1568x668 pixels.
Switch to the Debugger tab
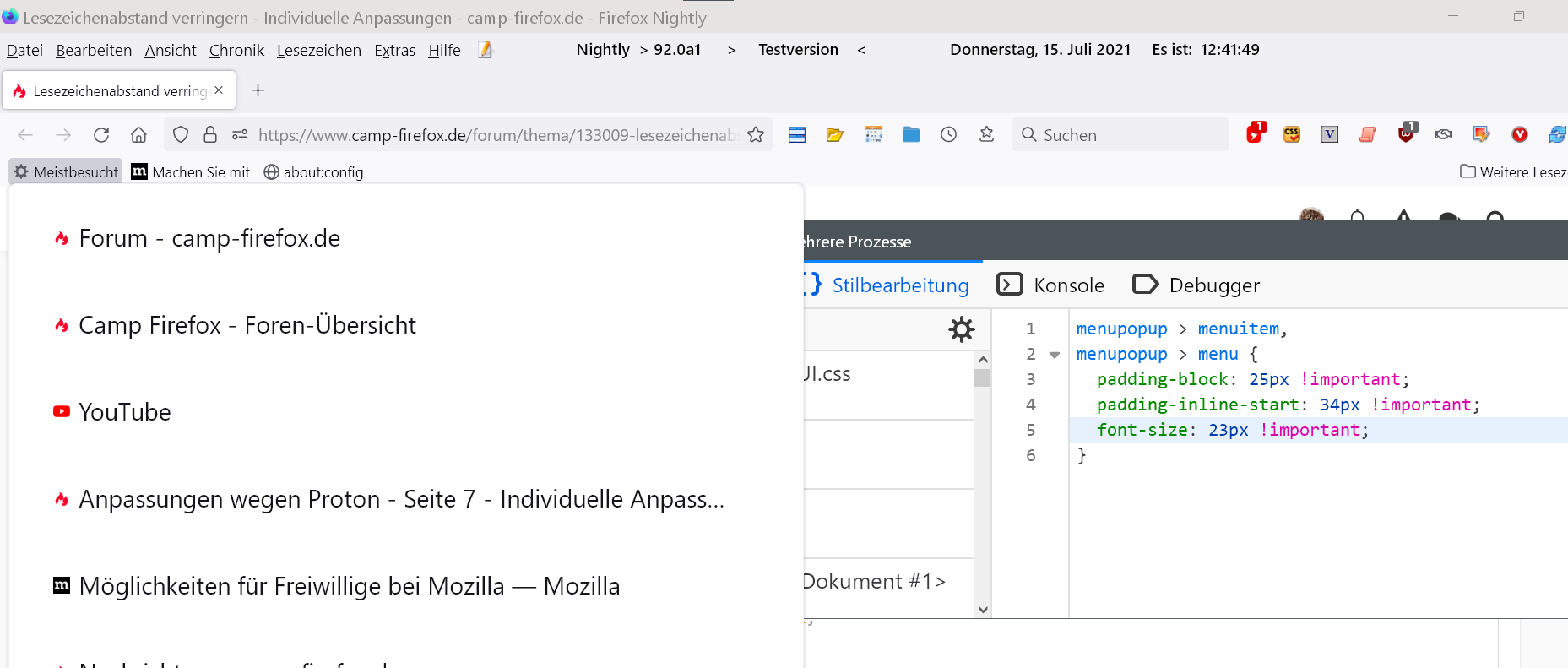[x=1196, y=285]
